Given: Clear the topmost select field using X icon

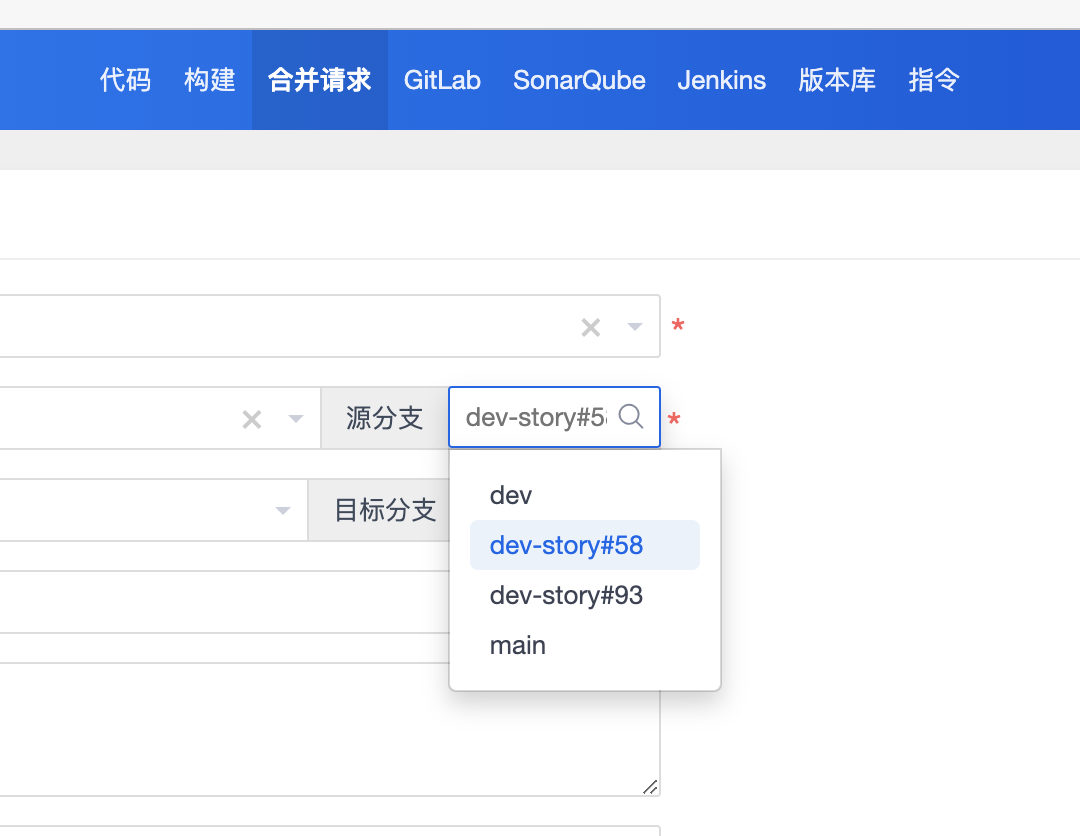Looking at the screenshot, I should pyautogui.click(x=591, y=327).
